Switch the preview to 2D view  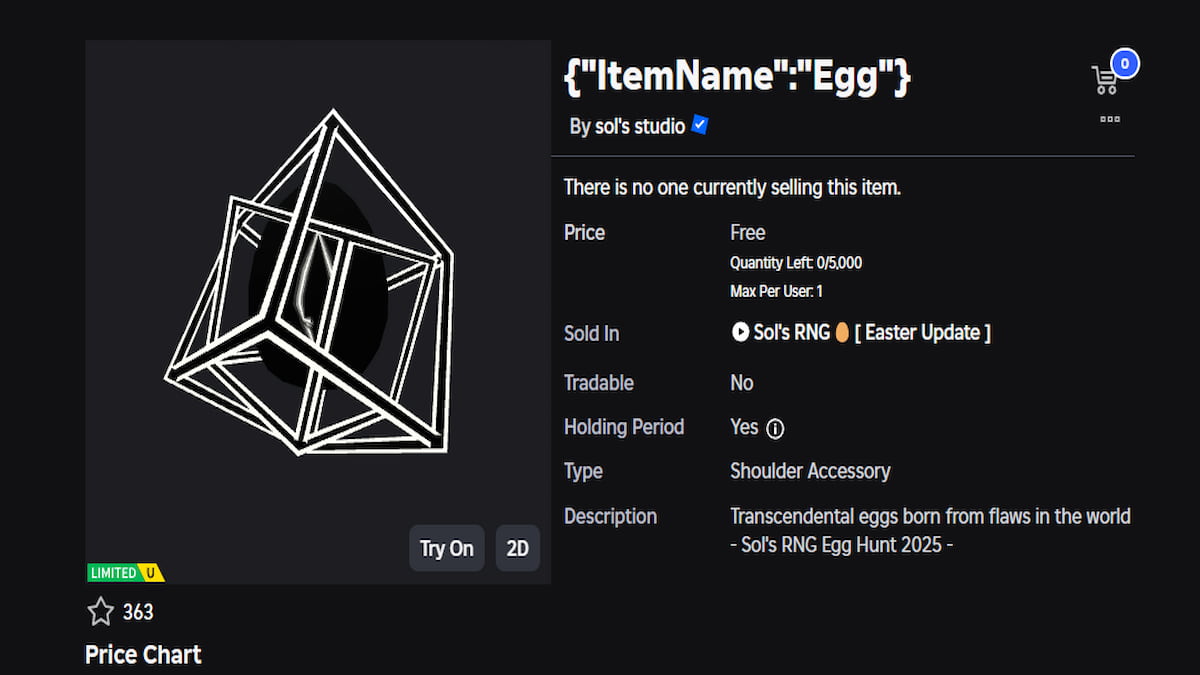pos(517,548)
